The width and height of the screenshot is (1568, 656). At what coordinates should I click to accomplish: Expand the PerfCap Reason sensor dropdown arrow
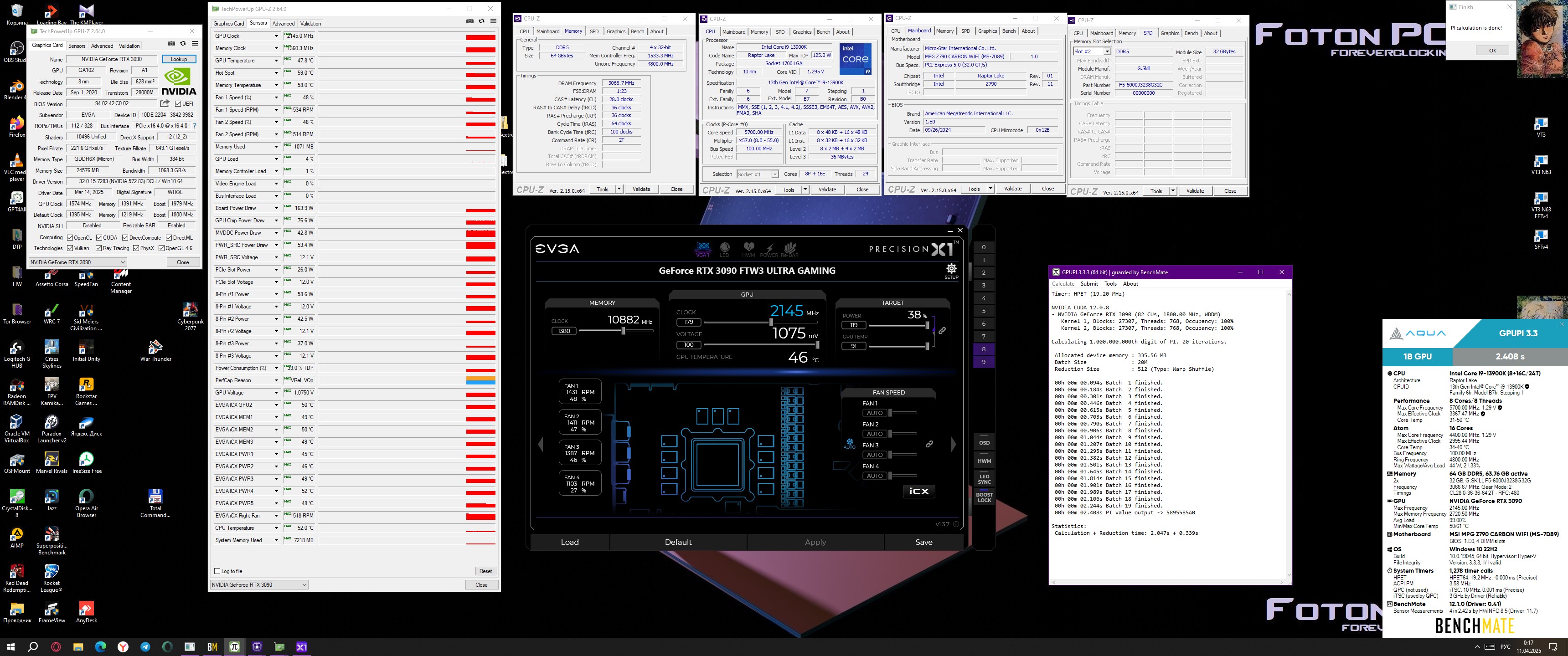(x=276, y=380)
